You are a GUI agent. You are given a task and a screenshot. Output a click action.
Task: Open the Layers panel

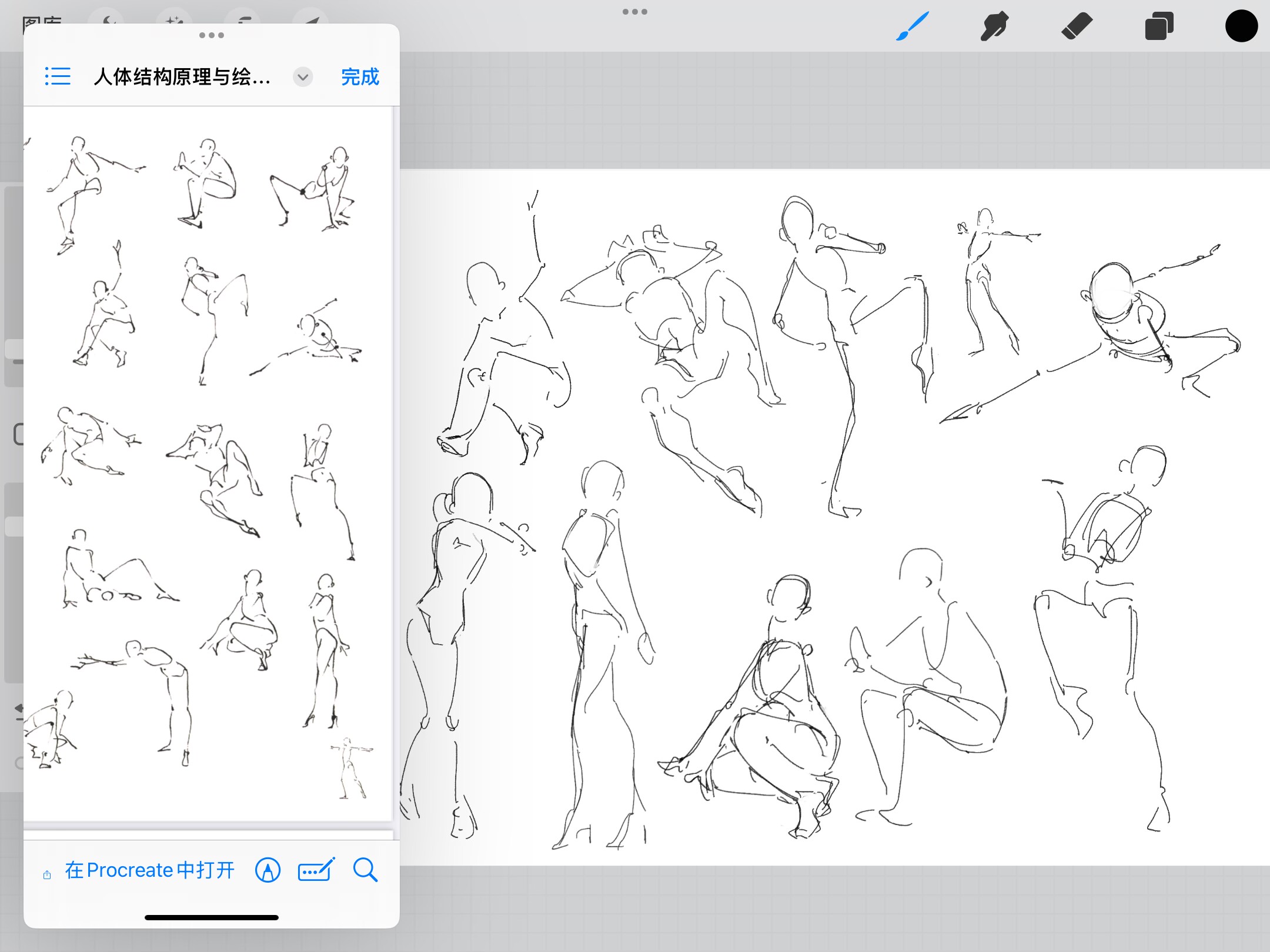(x=1159, y=26)
